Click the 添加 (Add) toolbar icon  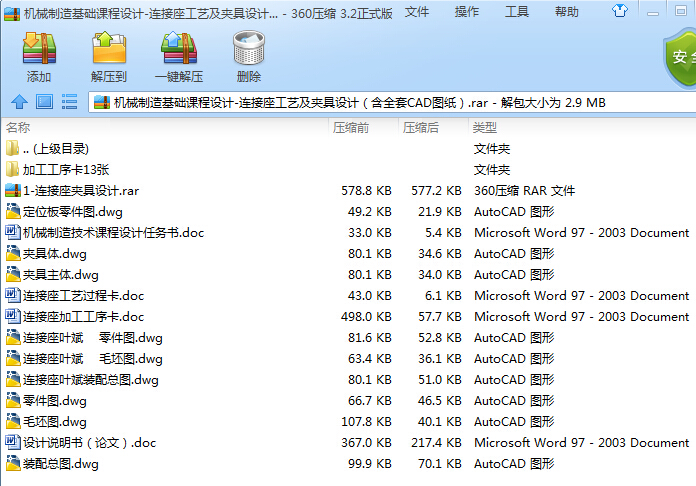click(39, 48)
